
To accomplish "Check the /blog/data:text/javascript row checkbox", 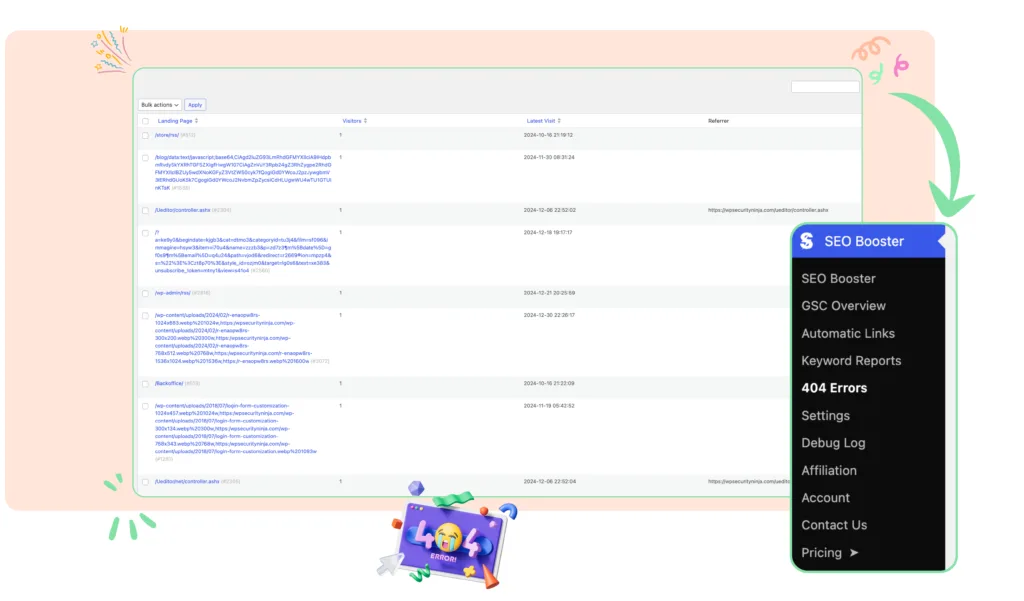I will coord(146,157).
